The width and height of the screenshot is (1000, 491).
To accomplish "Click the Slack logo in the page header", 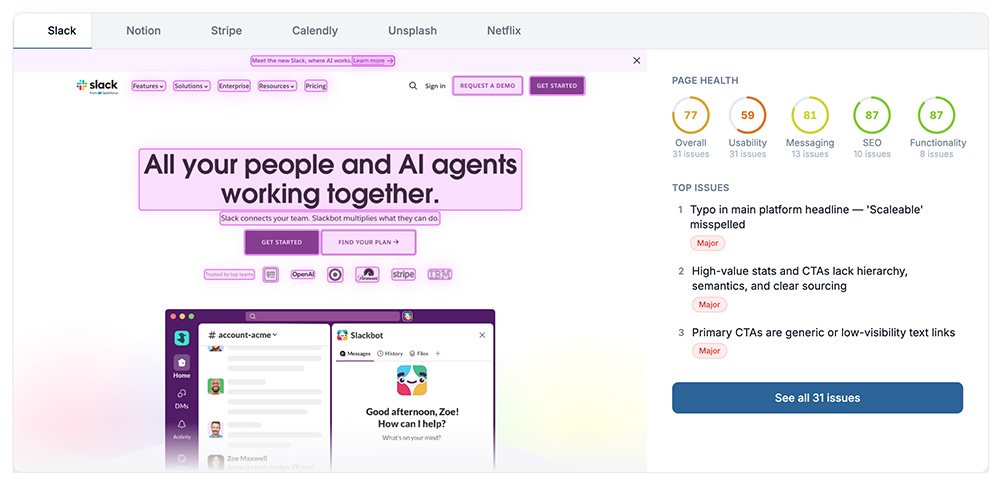I will (x=97, y=86).
